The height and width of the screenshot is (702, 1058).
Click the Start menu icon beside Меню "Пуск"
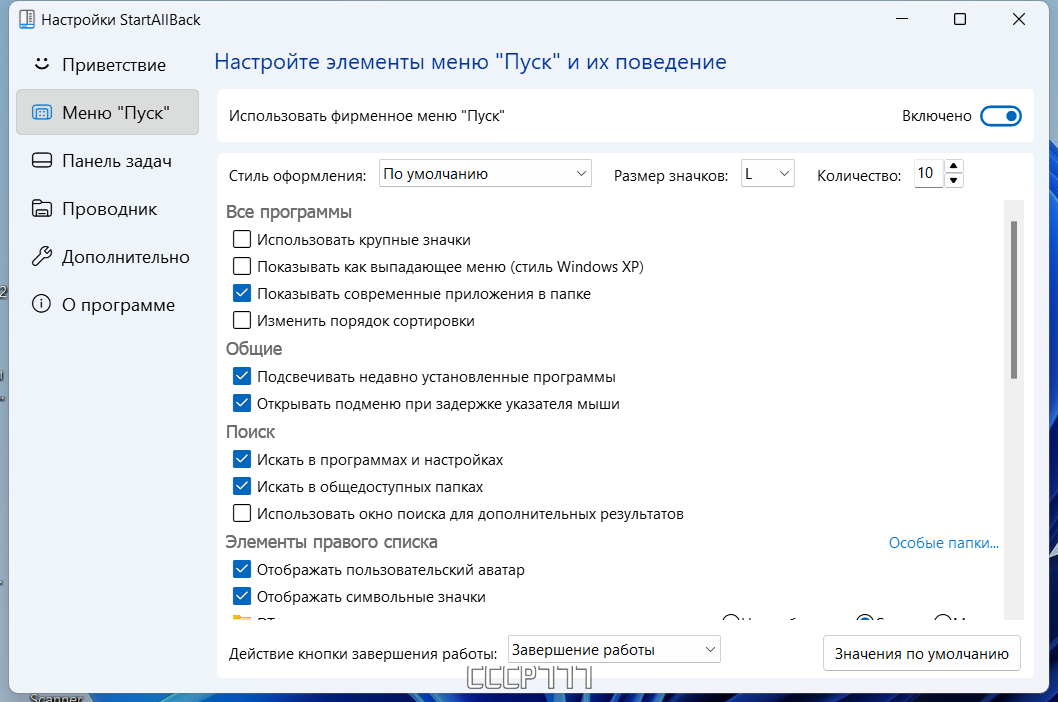[42, 113]
